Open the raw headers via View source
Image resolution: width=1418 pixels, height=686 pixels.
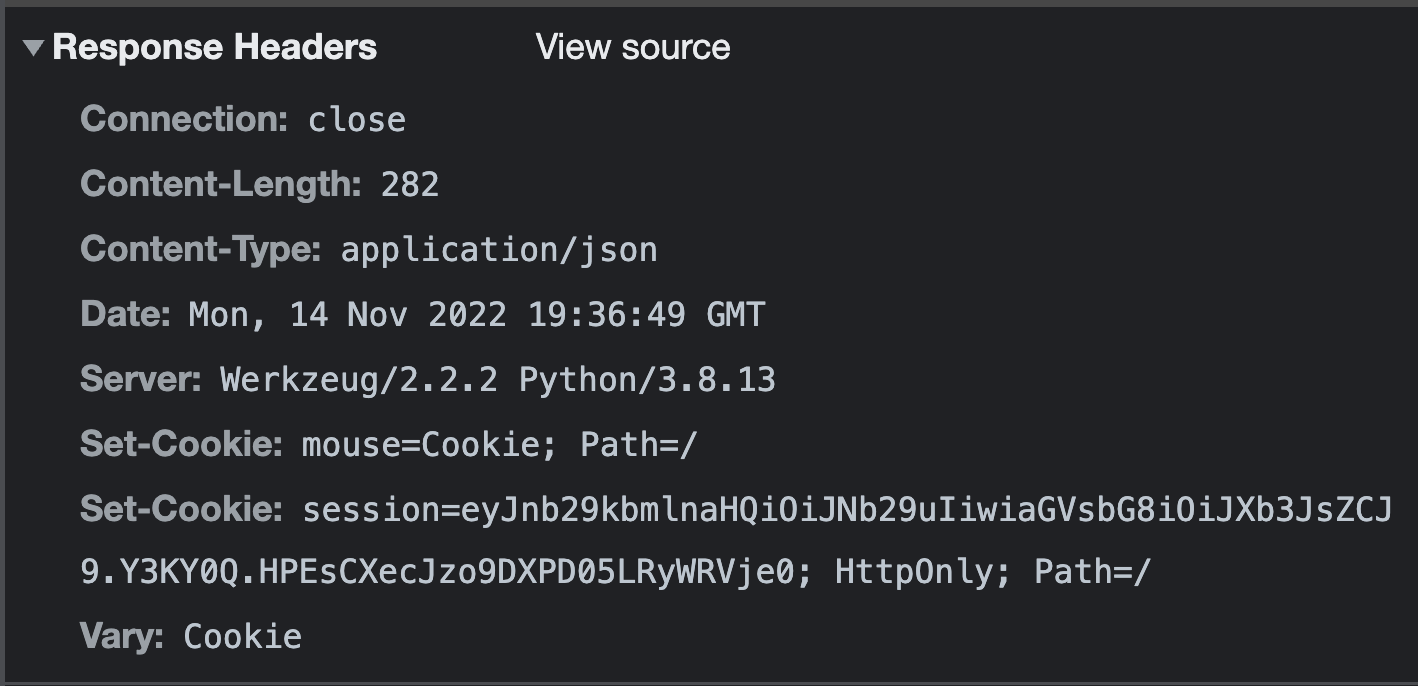pos(633,47)
